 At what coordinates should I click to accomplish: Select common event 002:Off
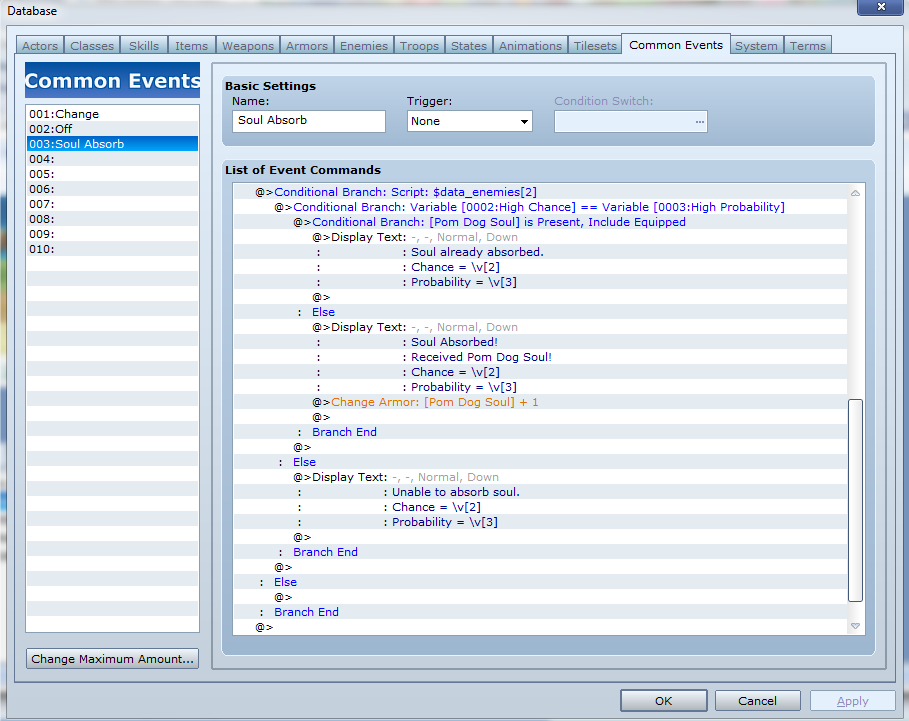point(112,129)
